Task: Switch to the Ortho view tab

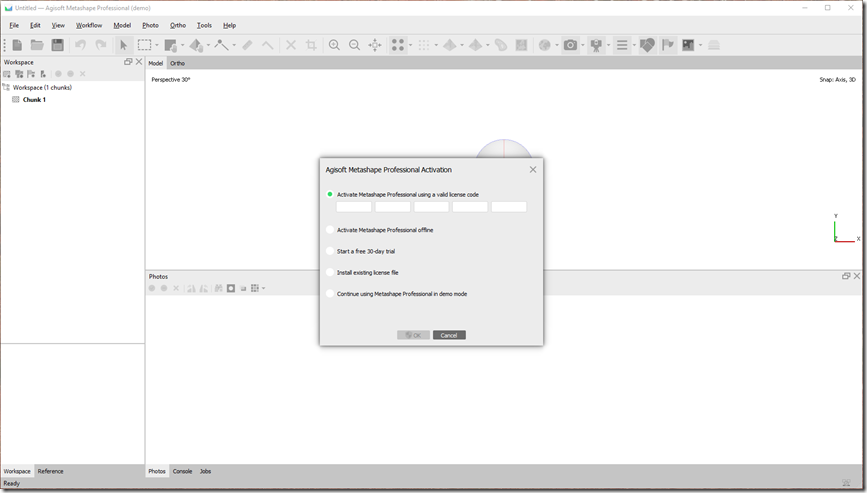Action: 177,64
